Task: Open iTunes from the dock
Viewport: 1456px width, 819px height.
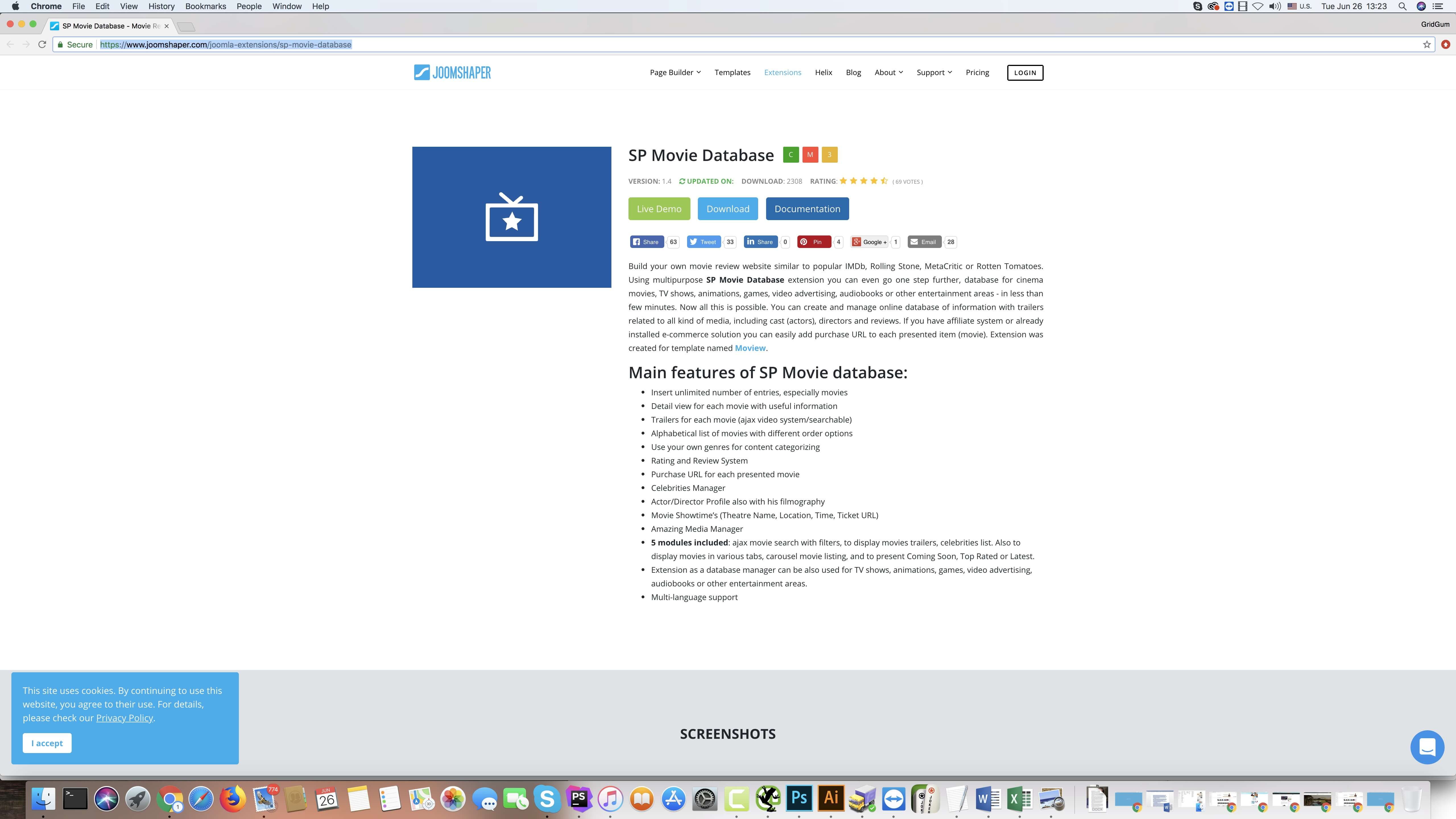Action: tap(611, 799)
